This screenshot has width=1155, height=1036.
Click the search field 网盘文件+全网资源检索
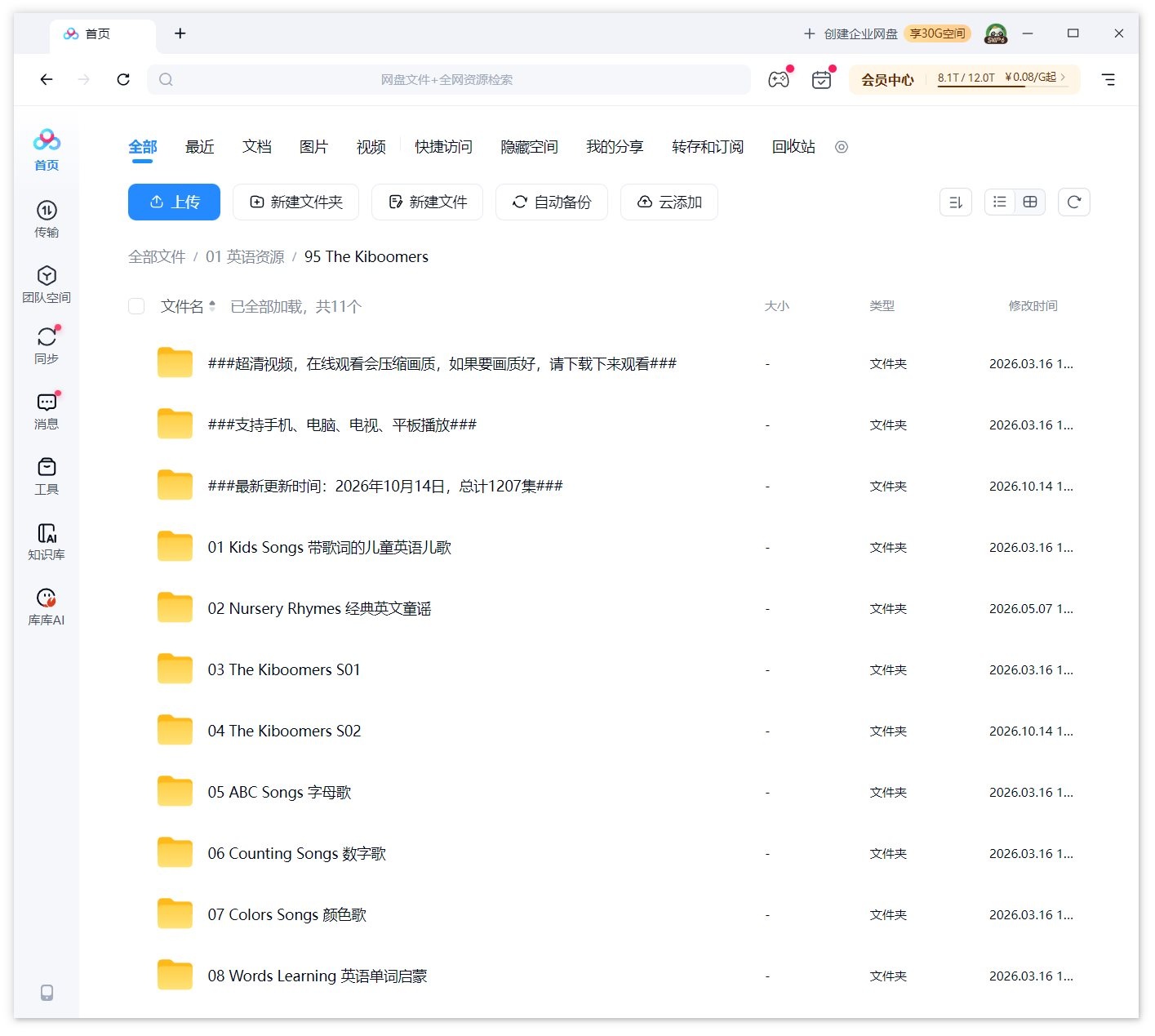449,79
